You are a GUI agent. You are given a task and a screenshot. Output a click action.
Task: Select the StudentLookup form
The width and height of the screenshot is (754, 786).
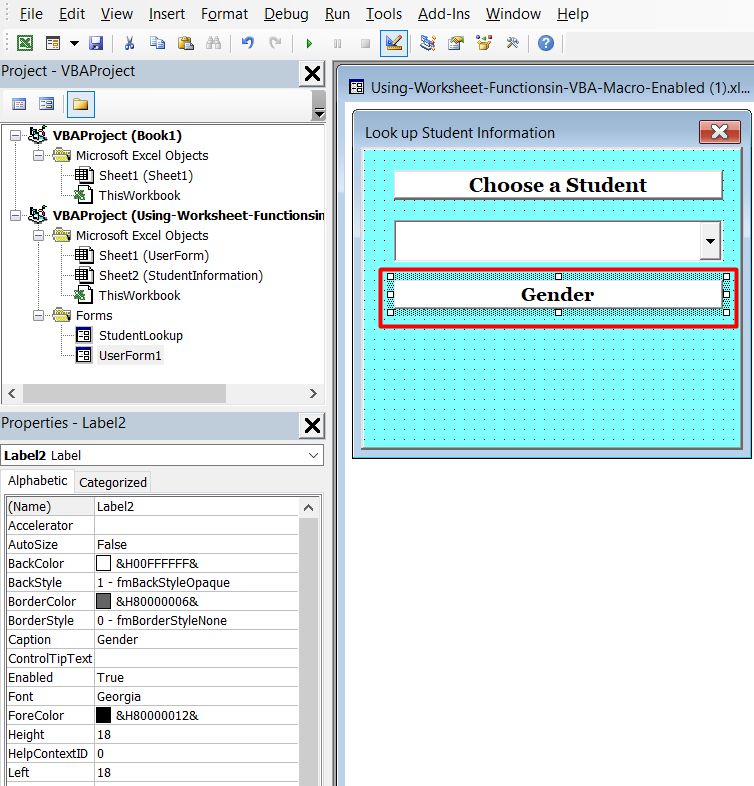[x=140, y=335]
